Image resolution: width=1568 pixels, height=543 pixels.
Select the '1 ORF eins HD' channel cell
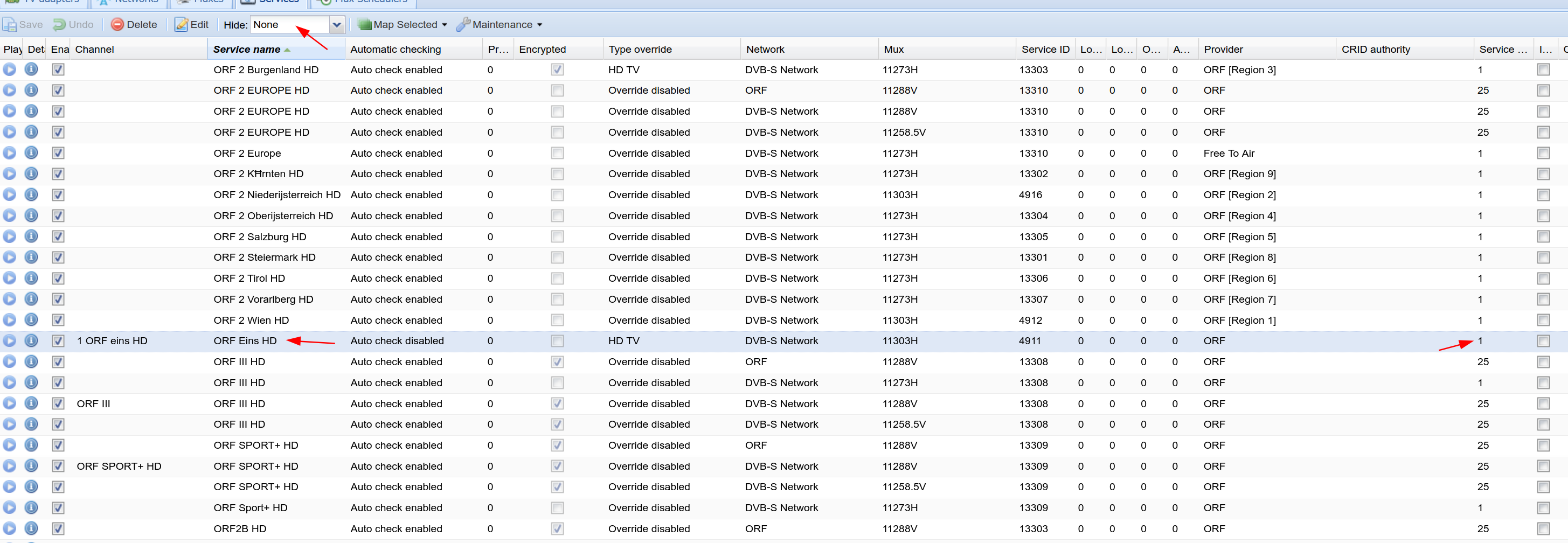112,341
